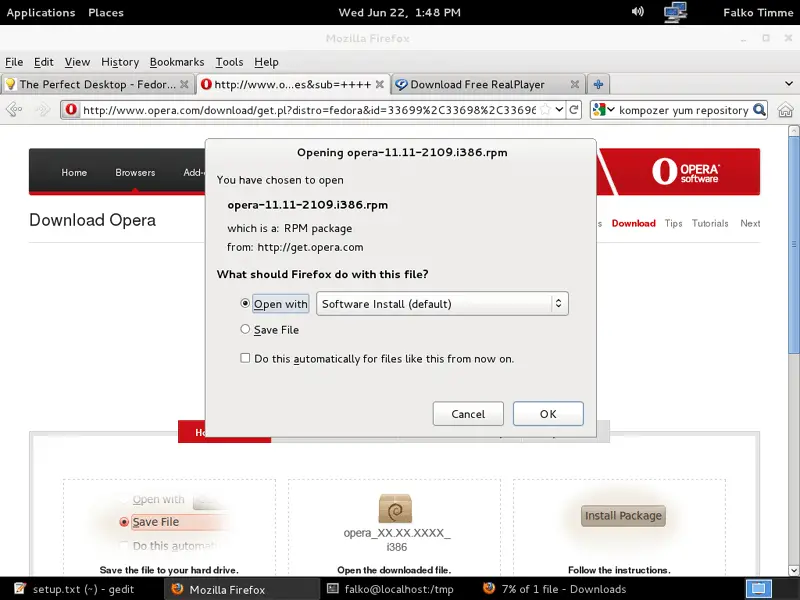Reload the page with the refresh icon
800x600 pixels.
click(573, 110)
